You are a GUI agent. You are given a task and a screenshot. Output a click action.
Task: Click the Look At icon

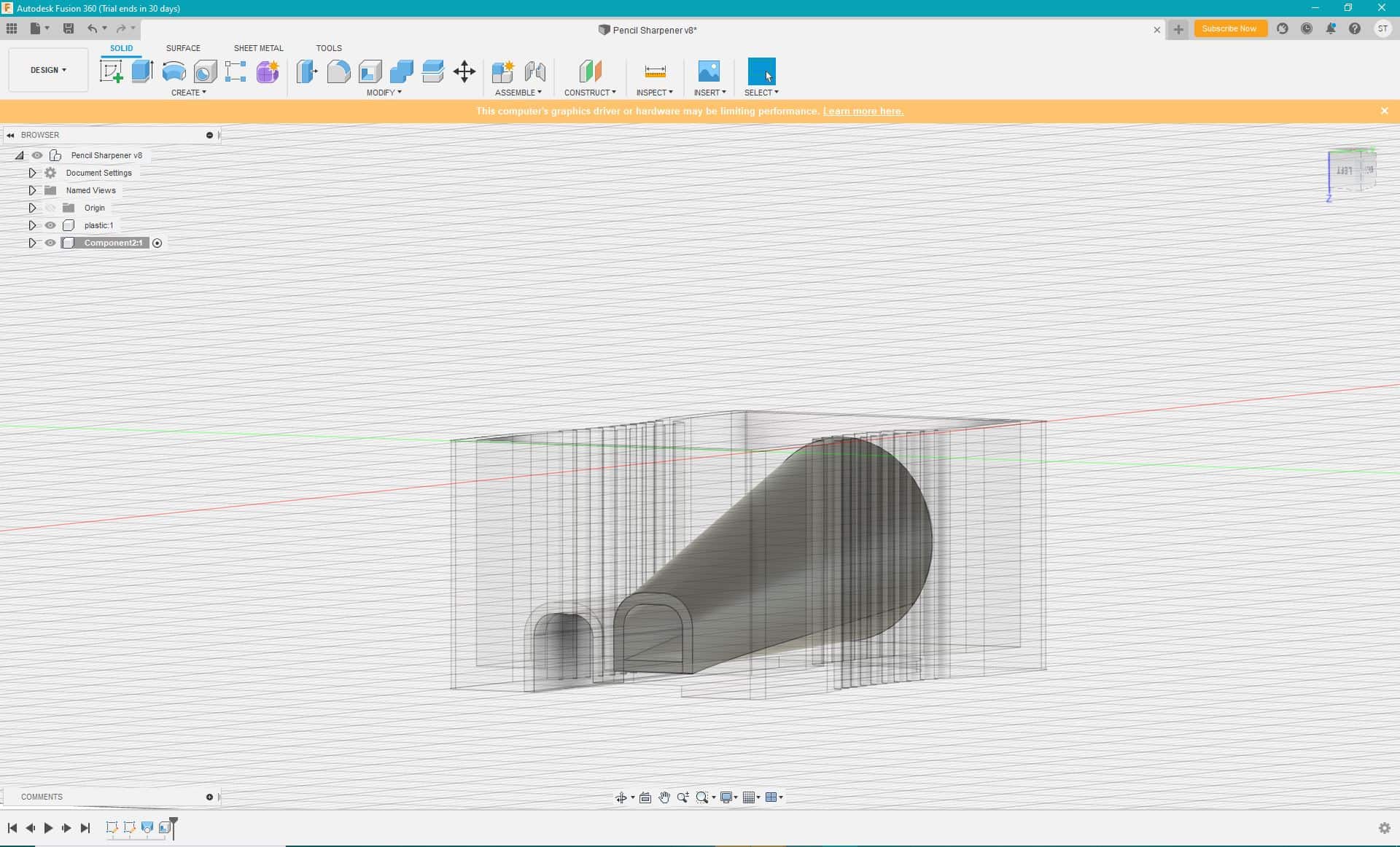645,797
